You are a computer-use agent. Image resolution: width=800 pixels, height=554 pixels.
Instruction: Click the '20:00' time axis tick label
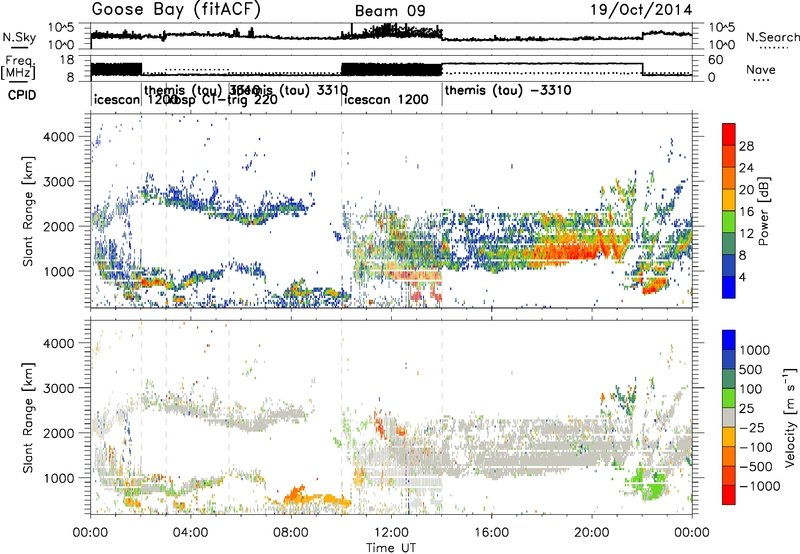592,533
